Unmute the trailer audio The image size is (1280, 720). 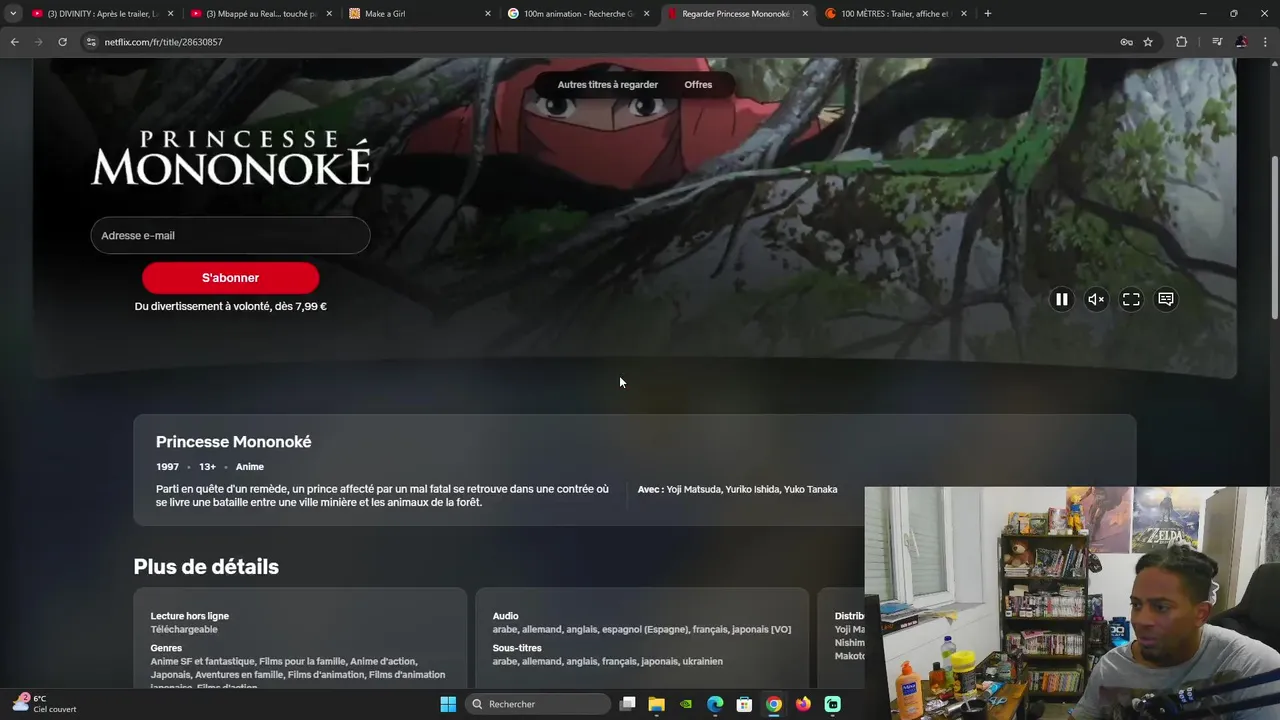(x=1096, y=299)
